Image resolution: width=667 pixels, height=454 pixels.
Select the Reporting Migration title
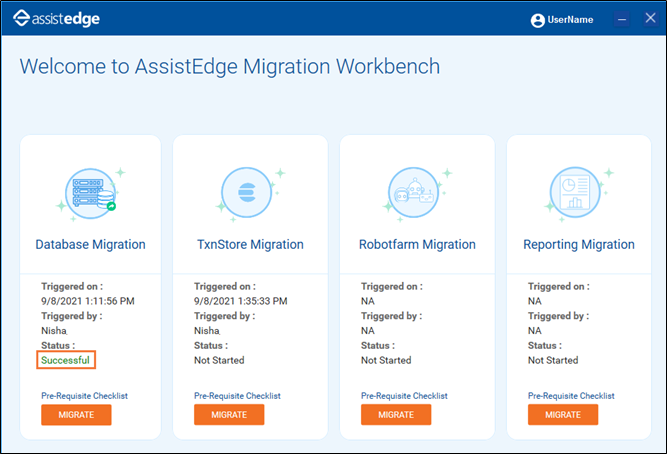pyautogui.click(x=579, y=245)
